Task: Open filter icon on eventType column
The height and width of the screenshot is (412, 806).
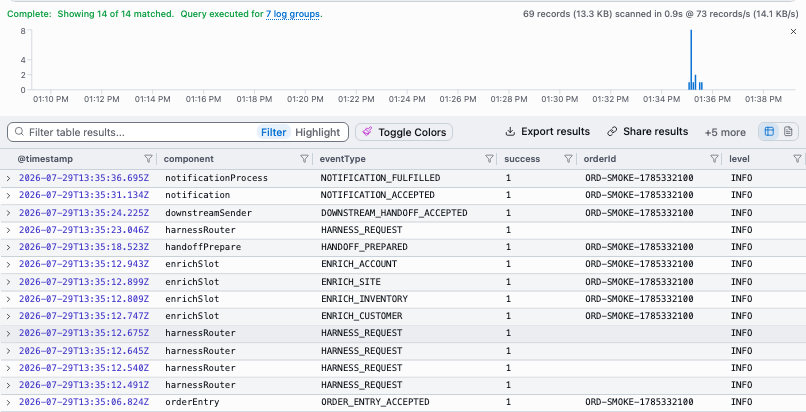Action: point(489,159)
